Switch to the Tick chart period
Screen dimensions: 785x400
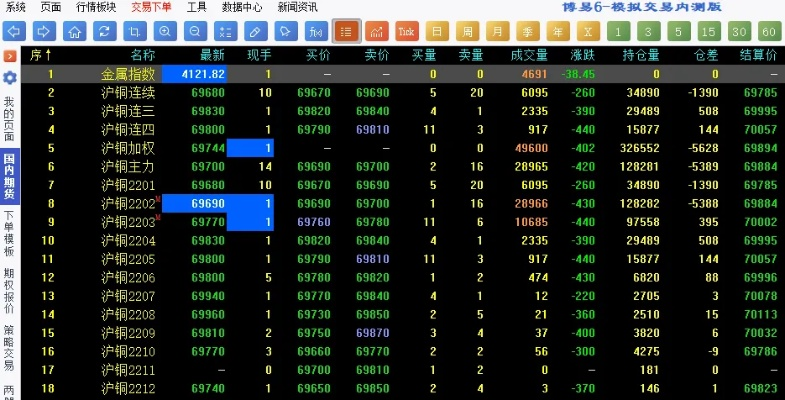(x=406, y=31)
